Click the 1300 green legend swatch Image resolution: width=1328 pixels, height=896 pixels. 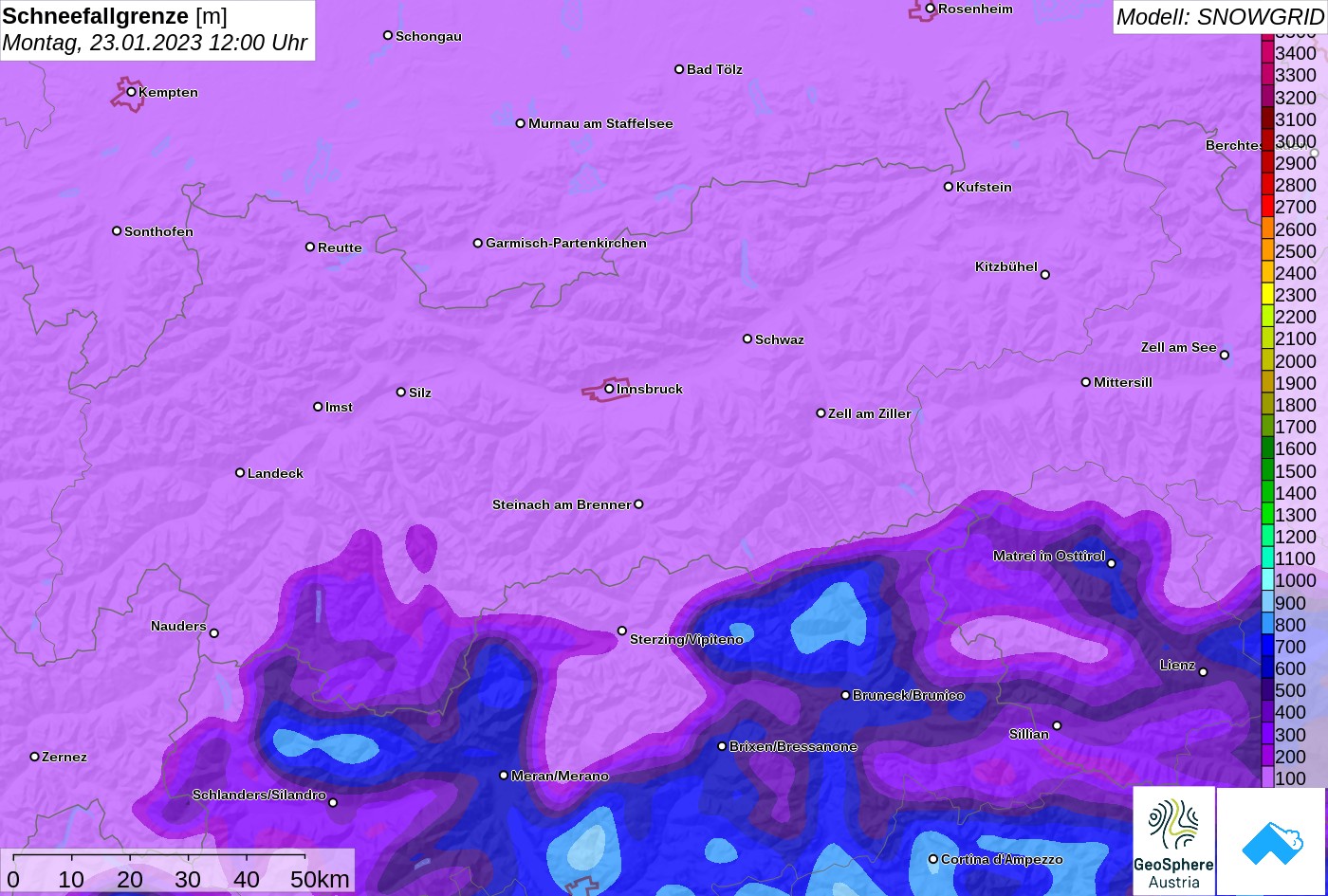click(1267, 515)
